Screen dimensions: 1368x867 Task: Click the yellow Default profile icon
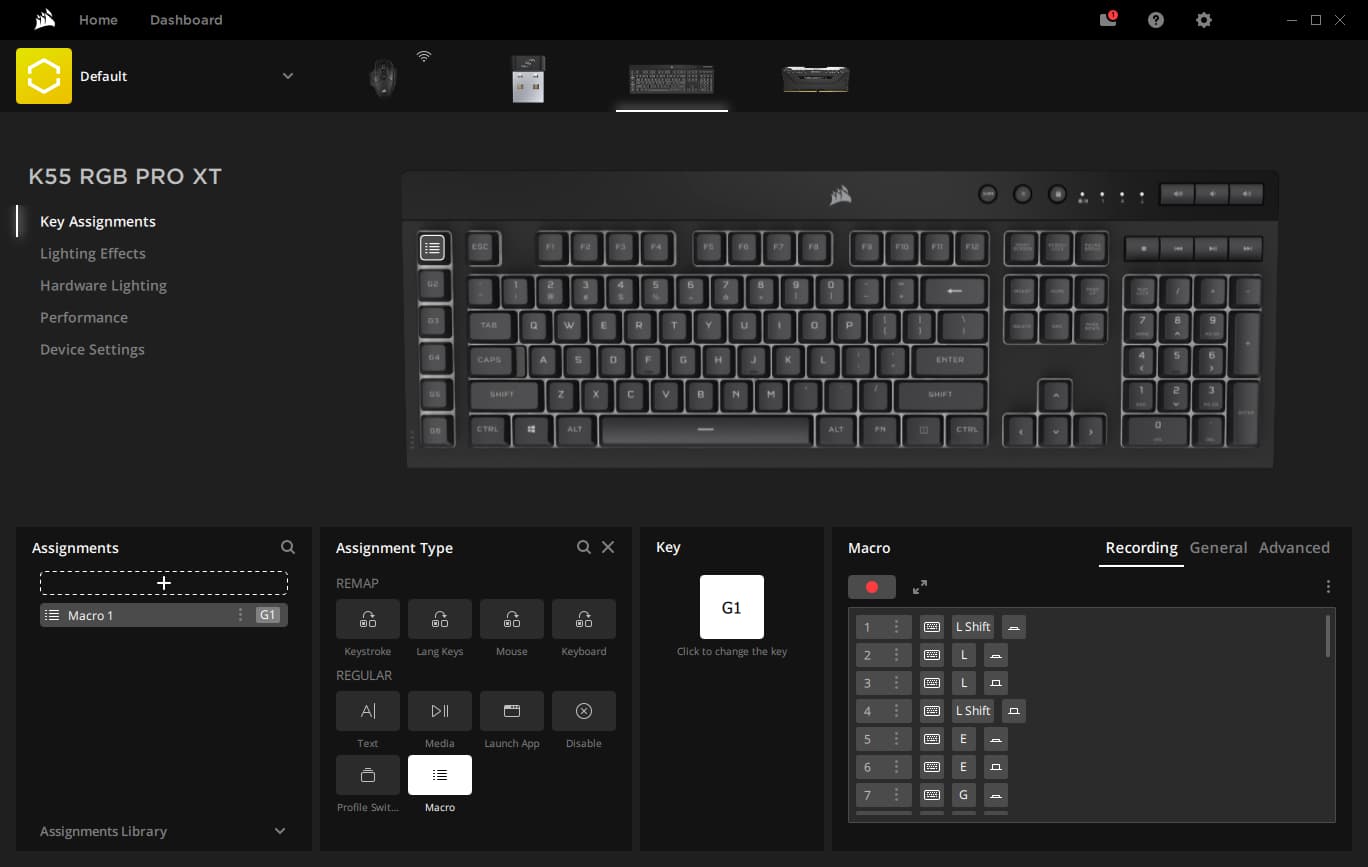44,76
